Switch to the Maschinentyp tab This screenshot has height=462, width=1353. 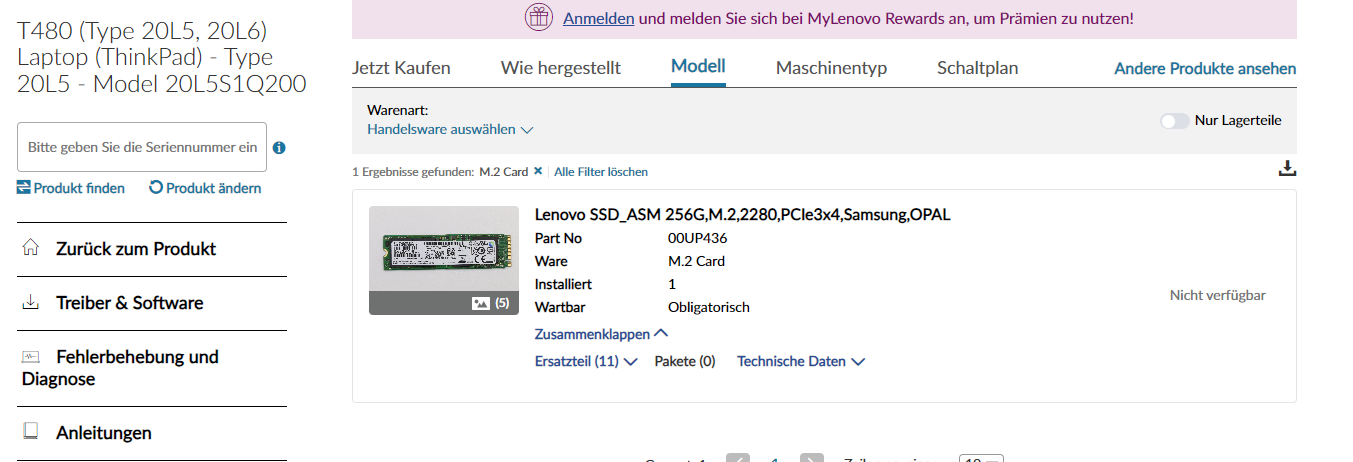(831, 68)
